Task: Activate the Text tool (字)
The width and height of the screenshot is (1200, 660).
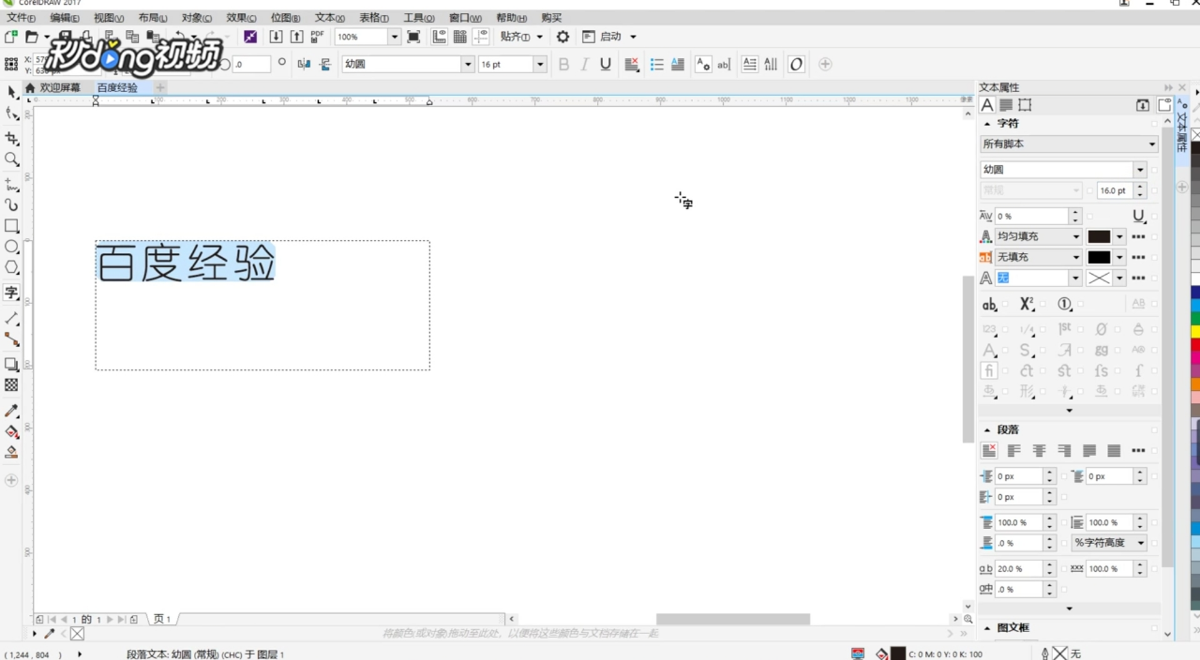Action: [x=12, y=293]
